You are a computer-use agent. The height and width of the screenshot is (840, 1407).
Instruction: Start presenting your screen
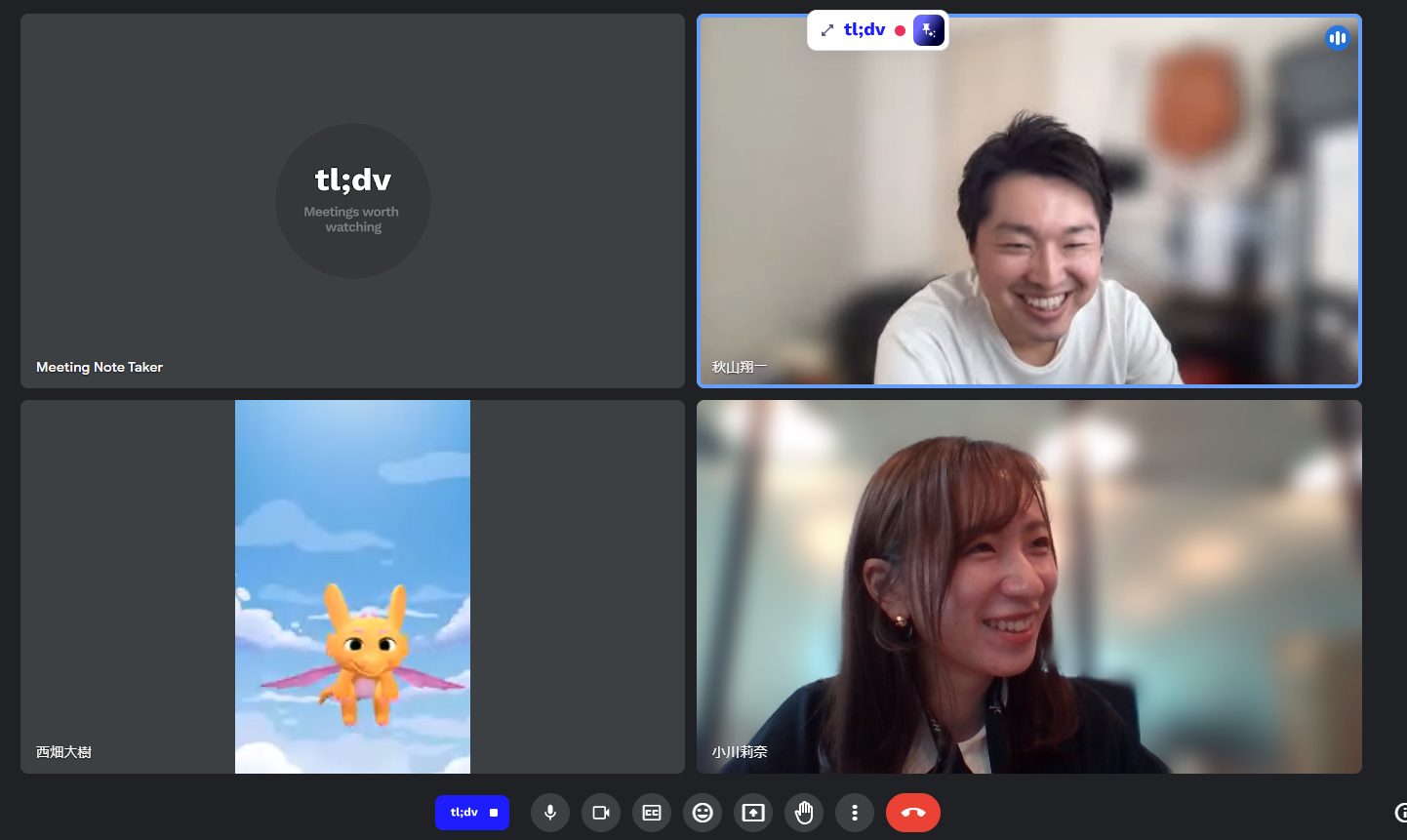click(753, 813)
